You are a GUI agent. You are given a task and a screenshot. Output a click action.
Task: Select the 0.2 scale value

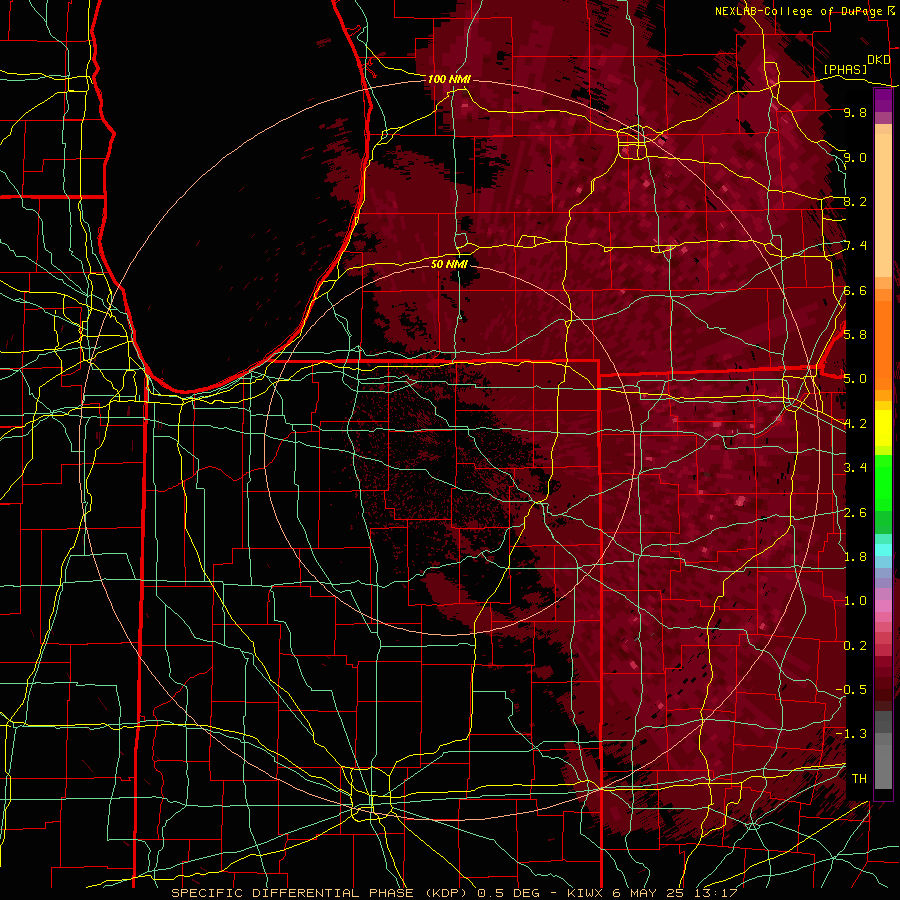pos(855,646)
